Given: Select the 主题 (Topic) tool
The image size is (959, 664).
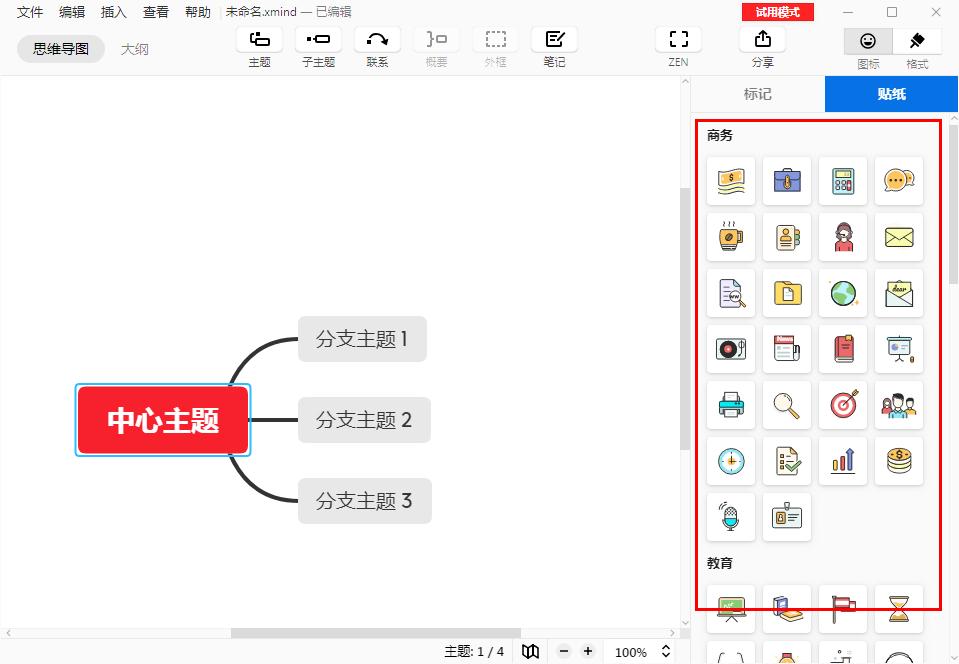Looking at the screenshot, I should tap(259, 44).
